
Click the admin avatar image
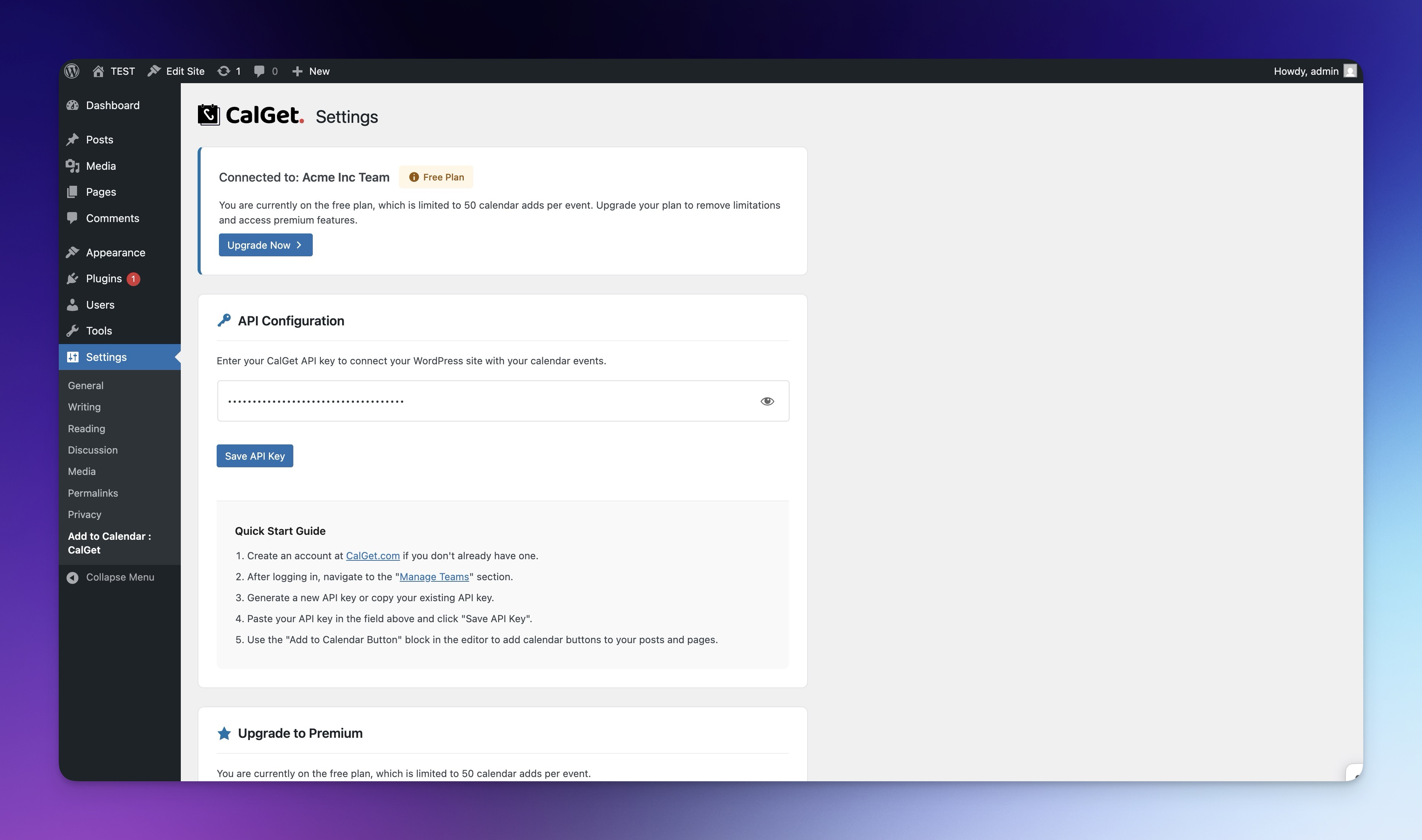(1350, 71)
